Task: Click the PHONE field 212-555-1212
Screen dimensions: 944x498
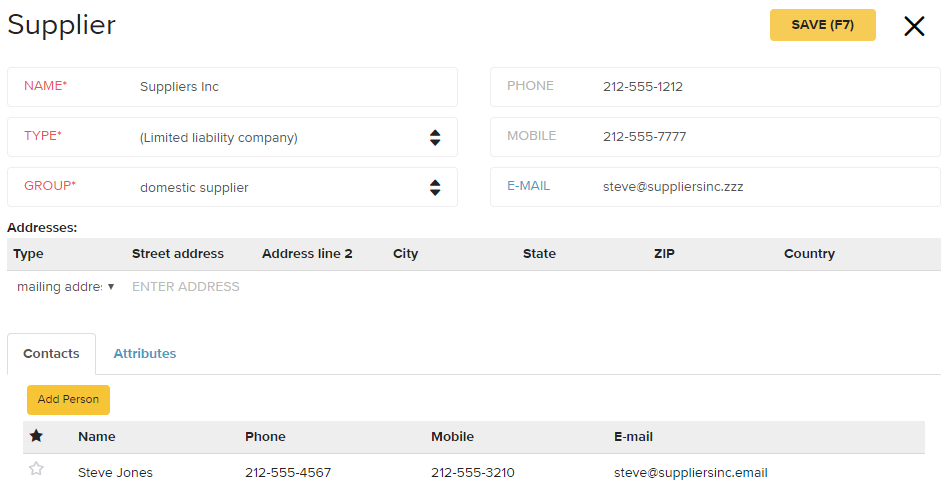Action: coord(715,87)
